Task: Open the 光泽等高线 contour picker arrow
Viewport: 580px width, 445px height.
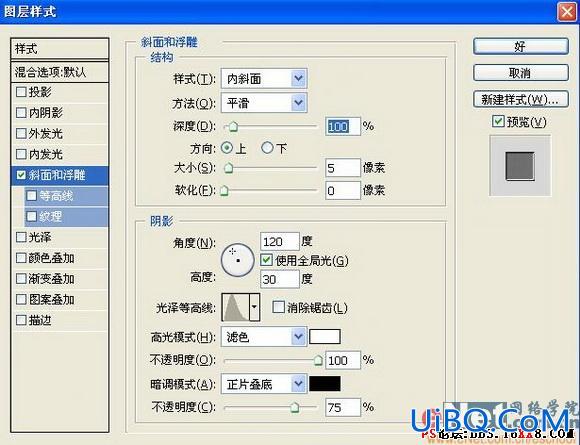Action: click(254, 307)
